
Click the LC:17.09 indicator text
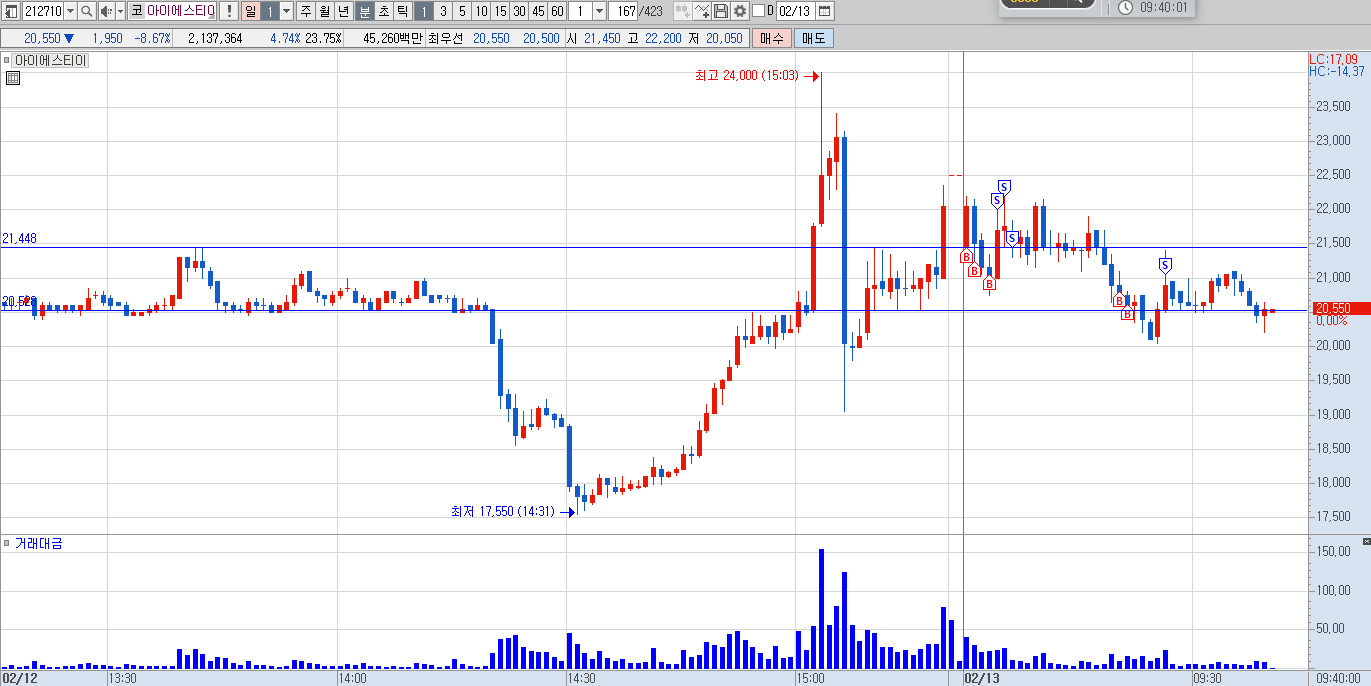pos(1334,59)
